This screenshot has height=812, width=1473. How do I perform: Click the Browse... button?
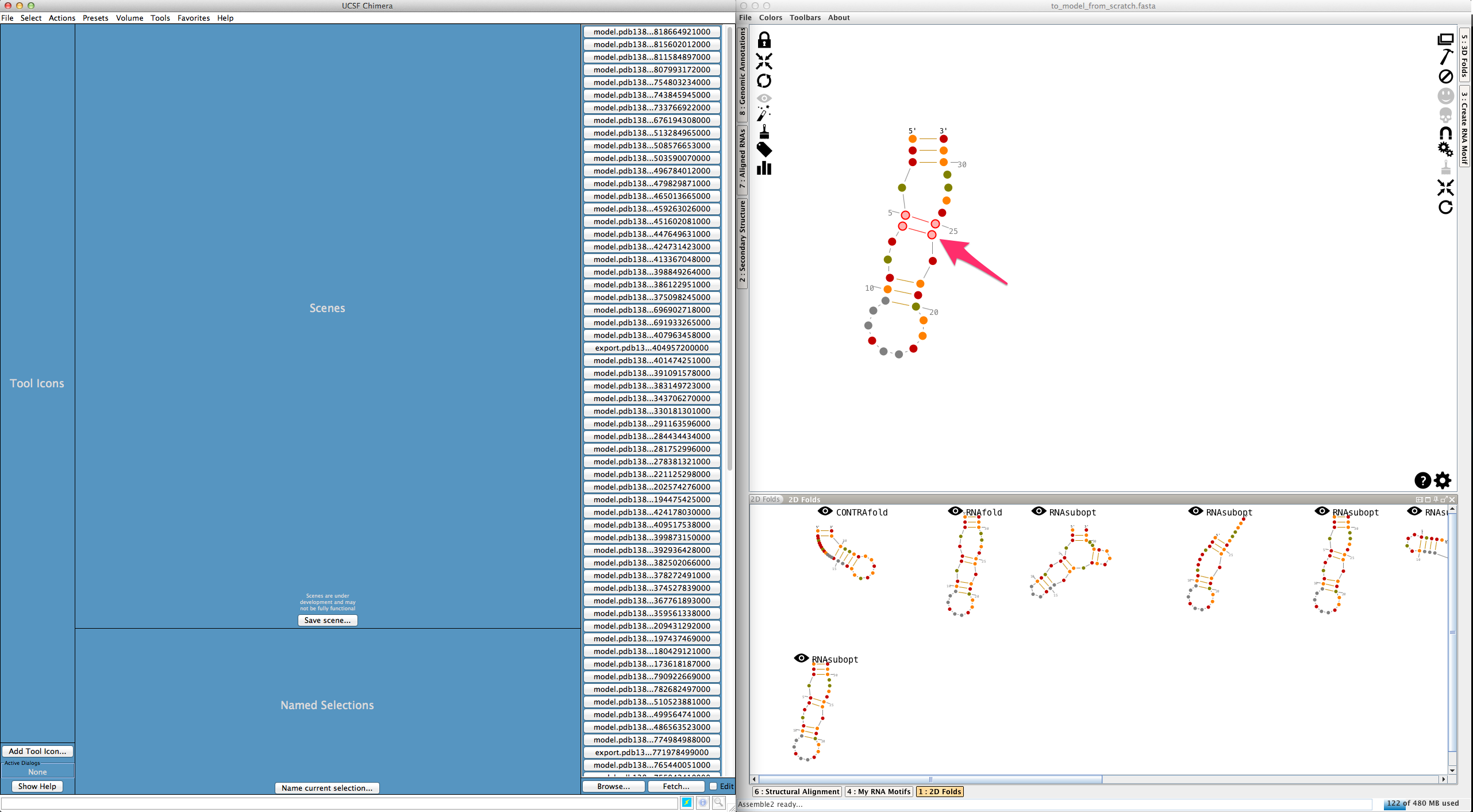coord(614,786)
